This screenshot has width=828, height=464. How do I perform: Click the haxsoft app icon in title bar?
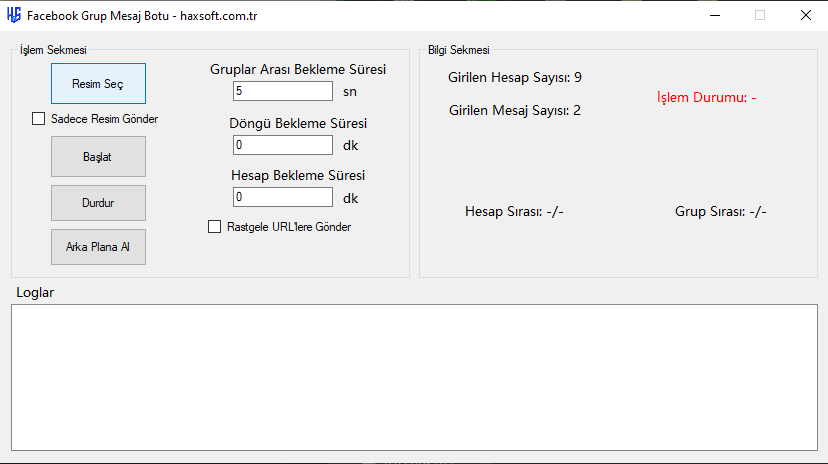coord(14,15)
